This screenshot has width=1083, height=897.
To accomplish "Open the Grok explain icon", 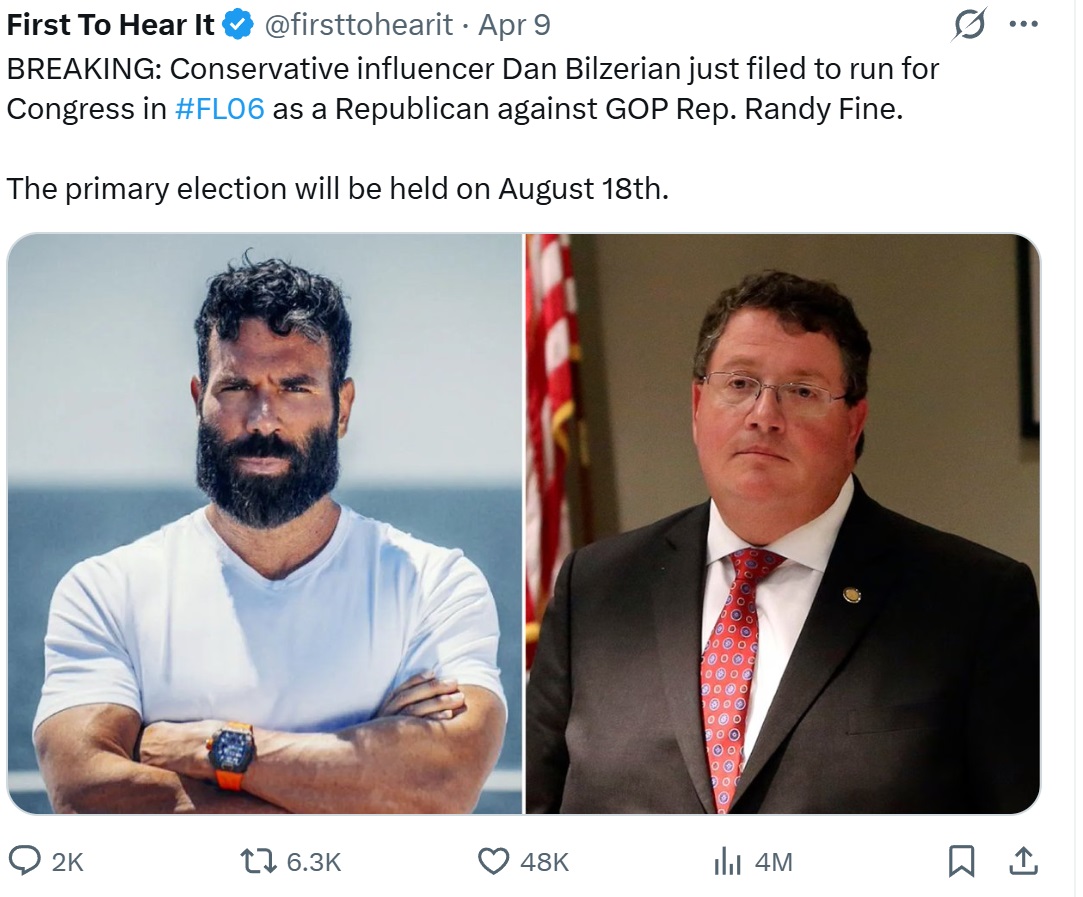I will [969, 25].
